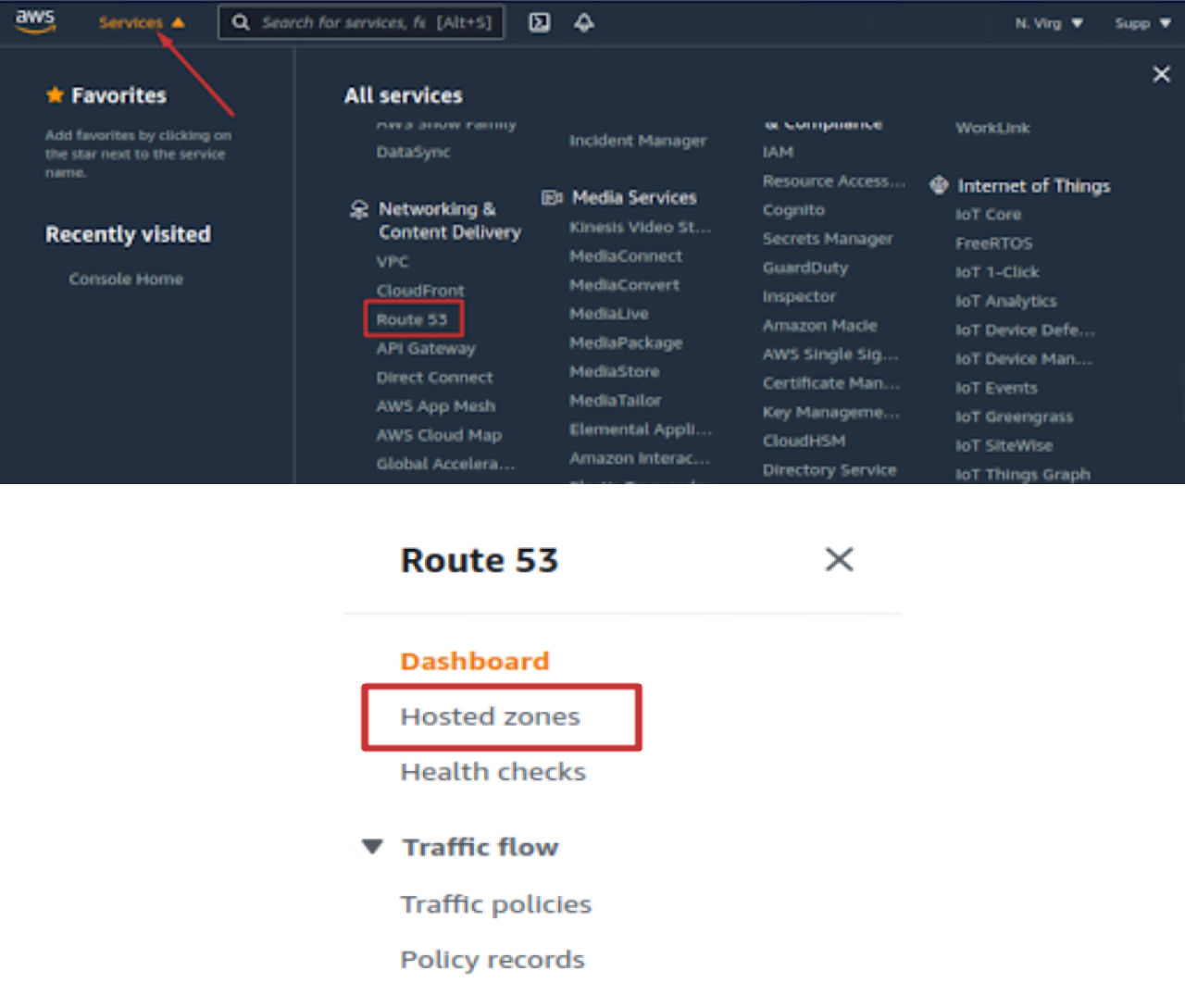Open the API Gateway service
Screen dimensions: 1185x1008
point(426,348)
